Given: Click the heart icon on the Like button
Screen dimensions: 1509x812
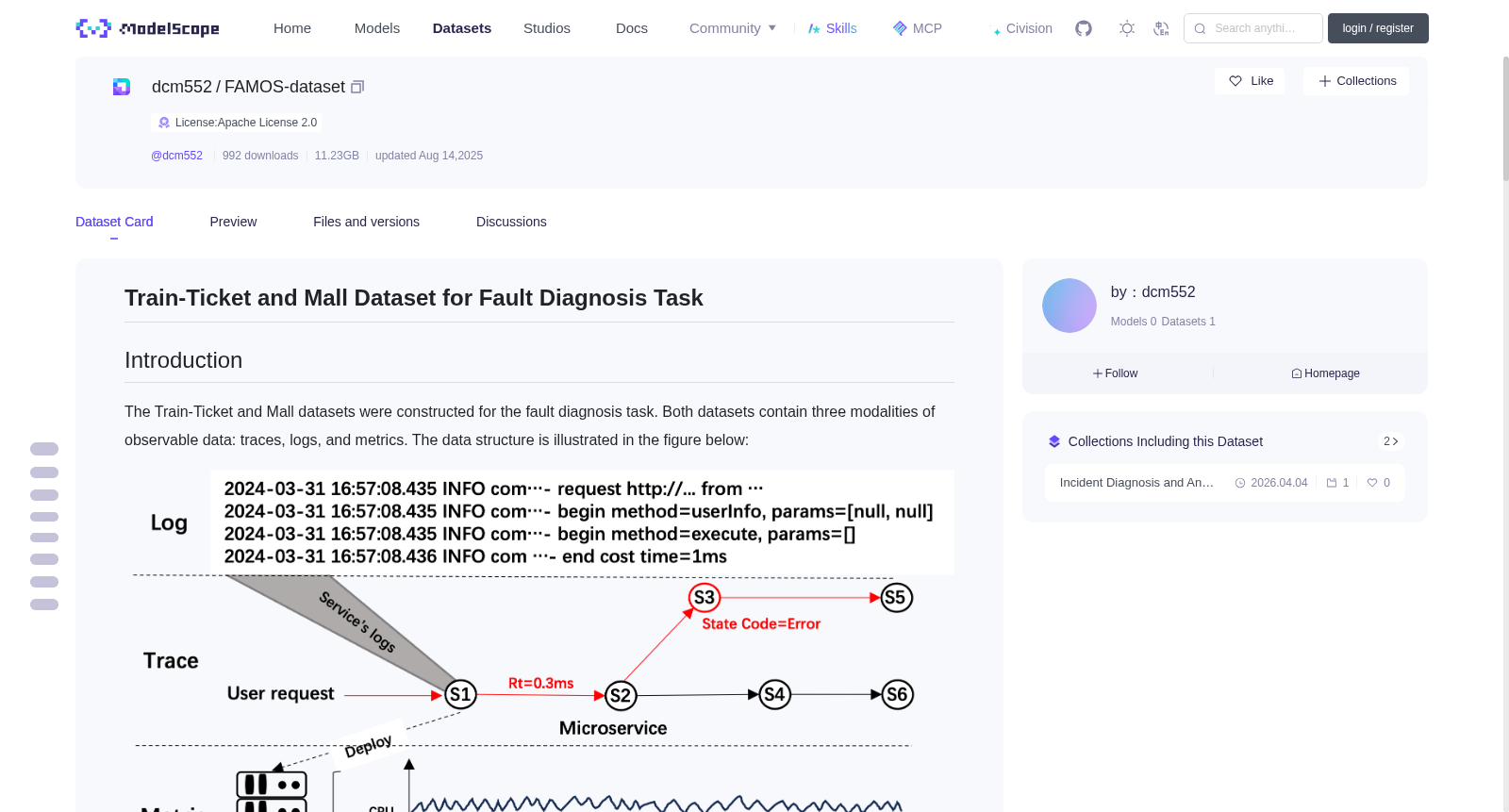Looking at the screenshot, I should [x=1235, y=81].
